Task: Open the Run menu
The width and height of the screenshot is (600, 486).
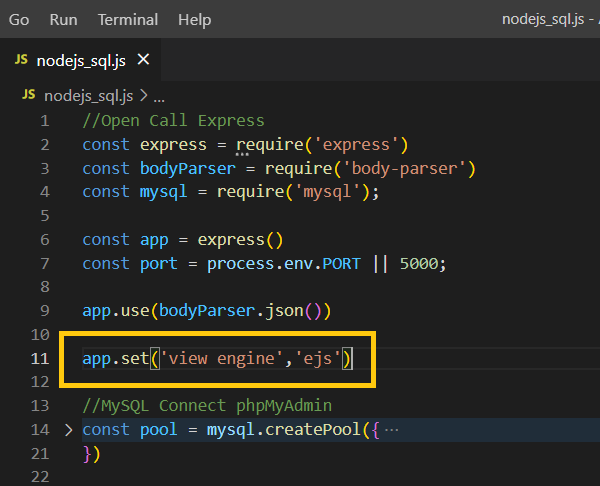Action: click(63, 19)
